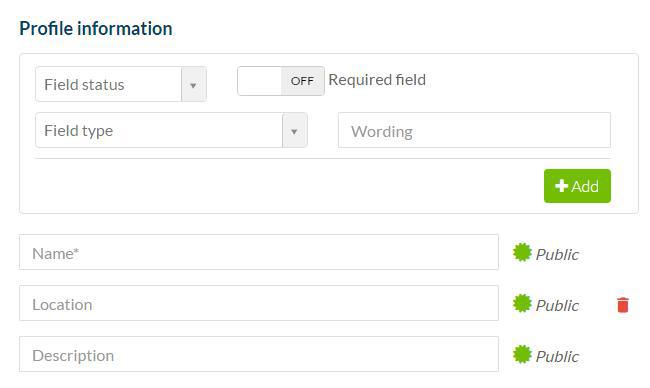Click the green Public badge beside Description
650x388 pixels.
tap(522, 354)
